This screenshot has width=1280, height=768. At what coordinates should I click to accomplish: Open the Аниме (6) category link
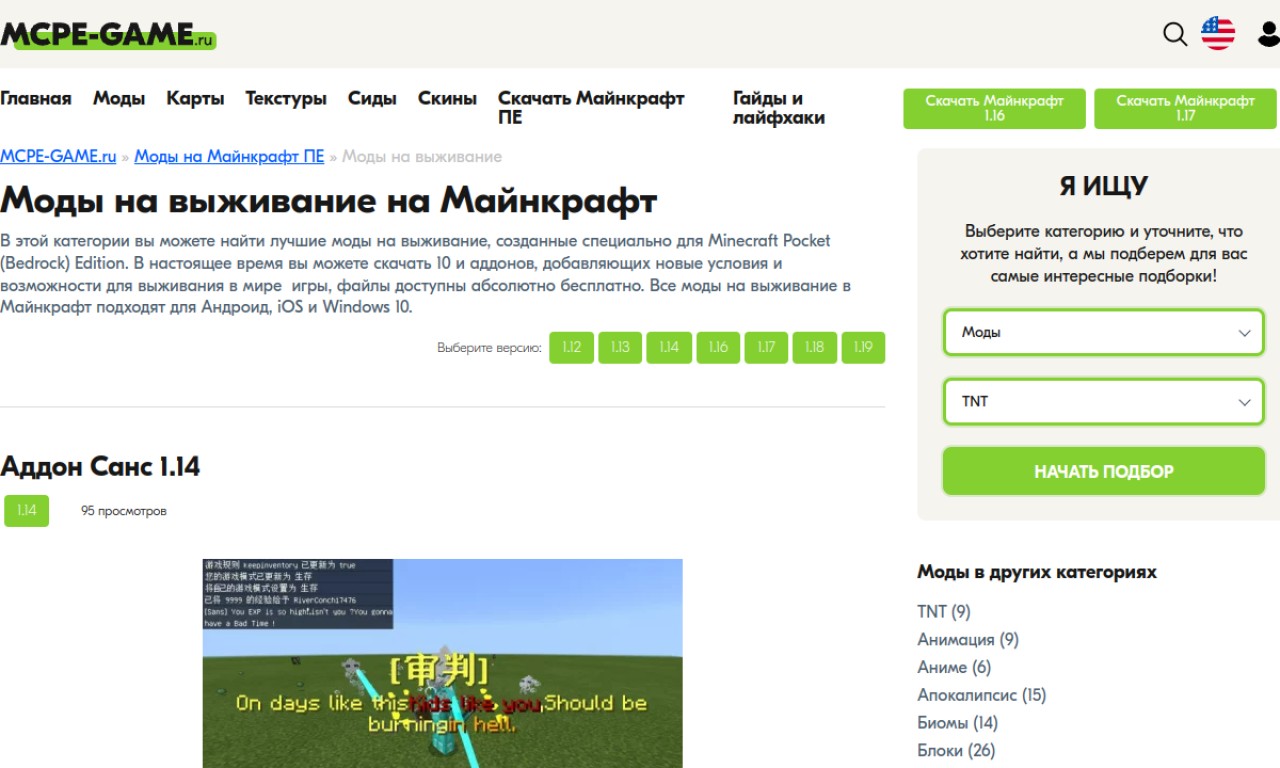(954, 667)
